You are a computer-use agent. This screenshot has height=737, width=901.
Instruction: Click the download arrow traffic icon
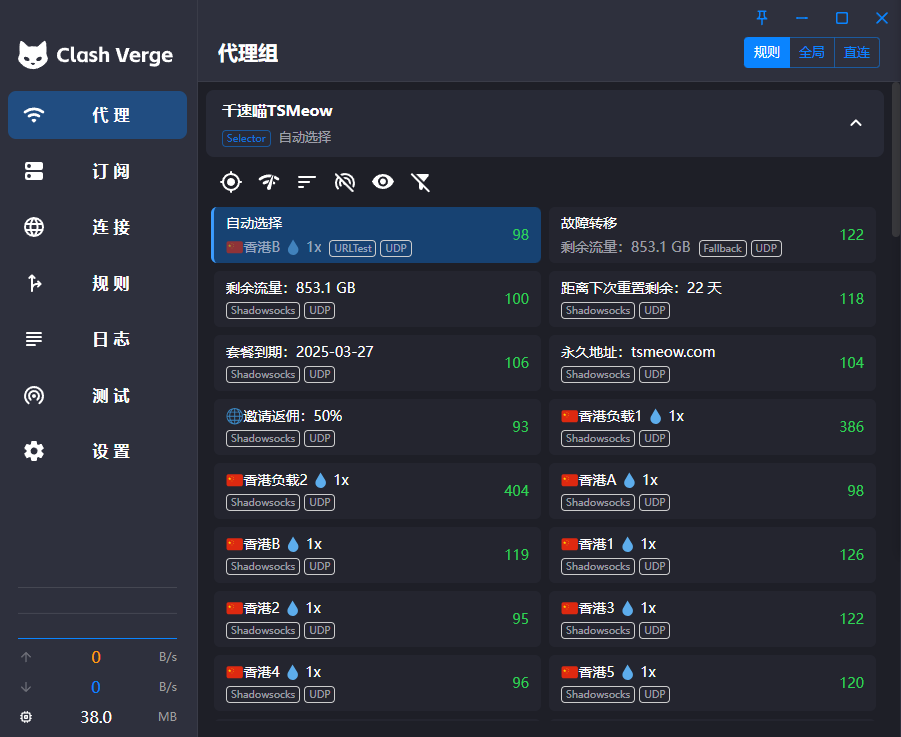[x=26, y=687]
